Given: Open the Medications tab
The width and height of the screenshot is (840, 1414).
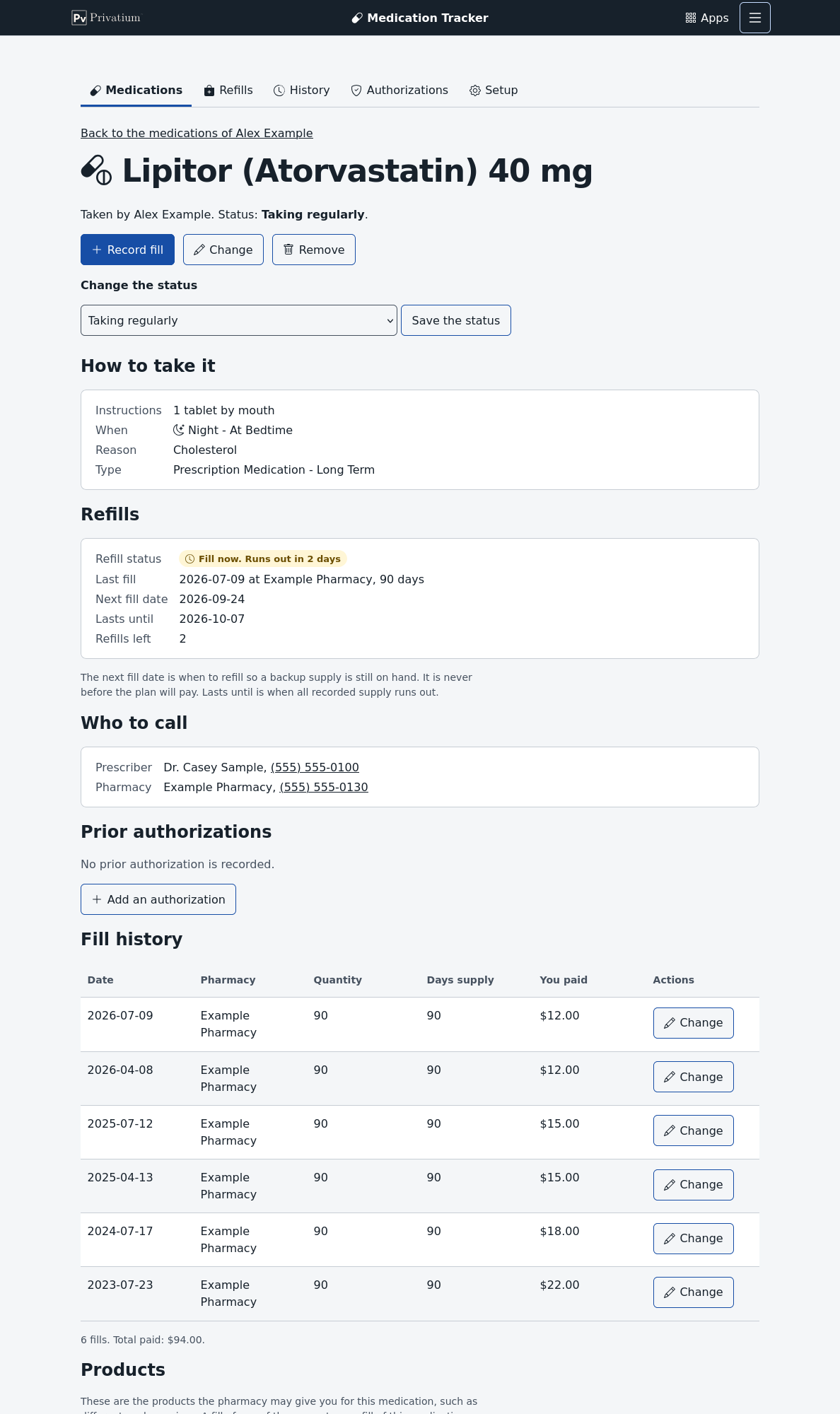Looking at the screenshot, I should [x=136, y=90].
